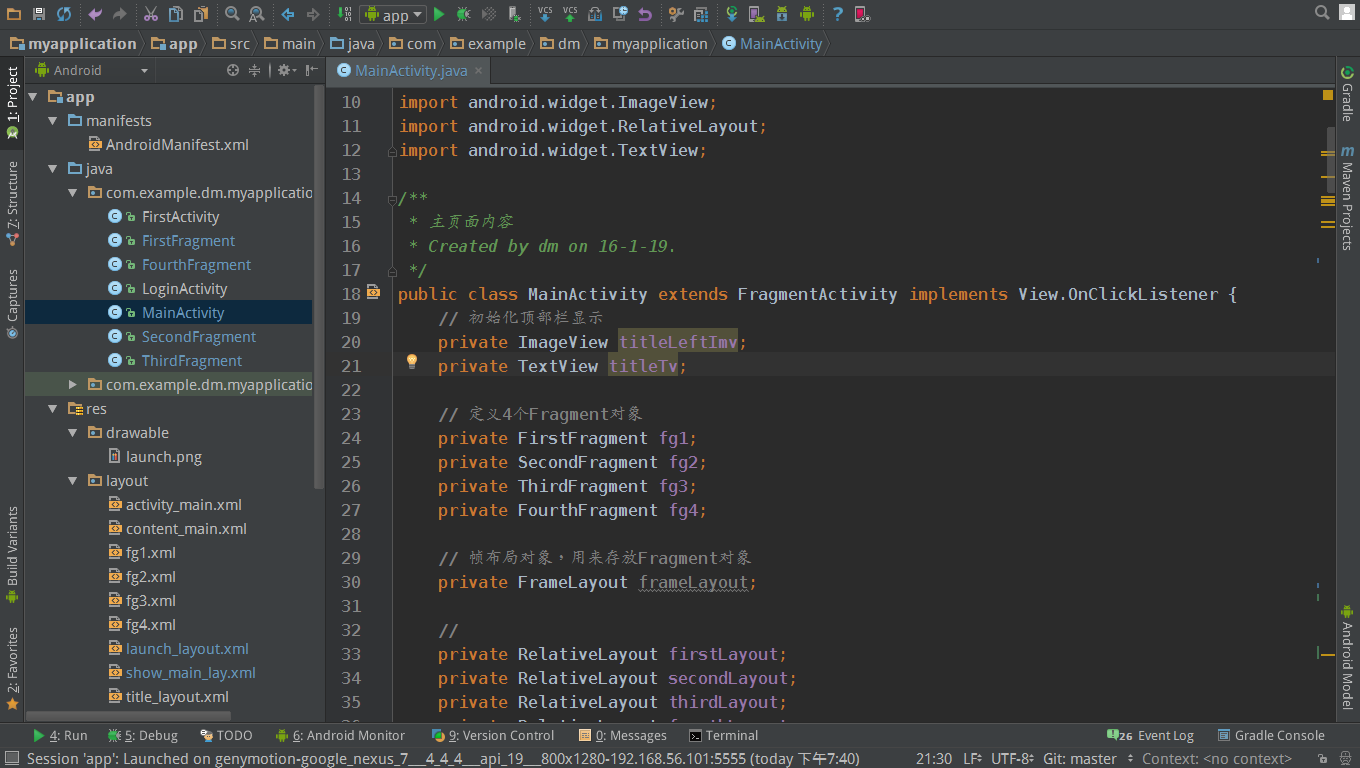
Task: Click the Undo arrow in the toolbar
Action: click(x=95, y=14)
